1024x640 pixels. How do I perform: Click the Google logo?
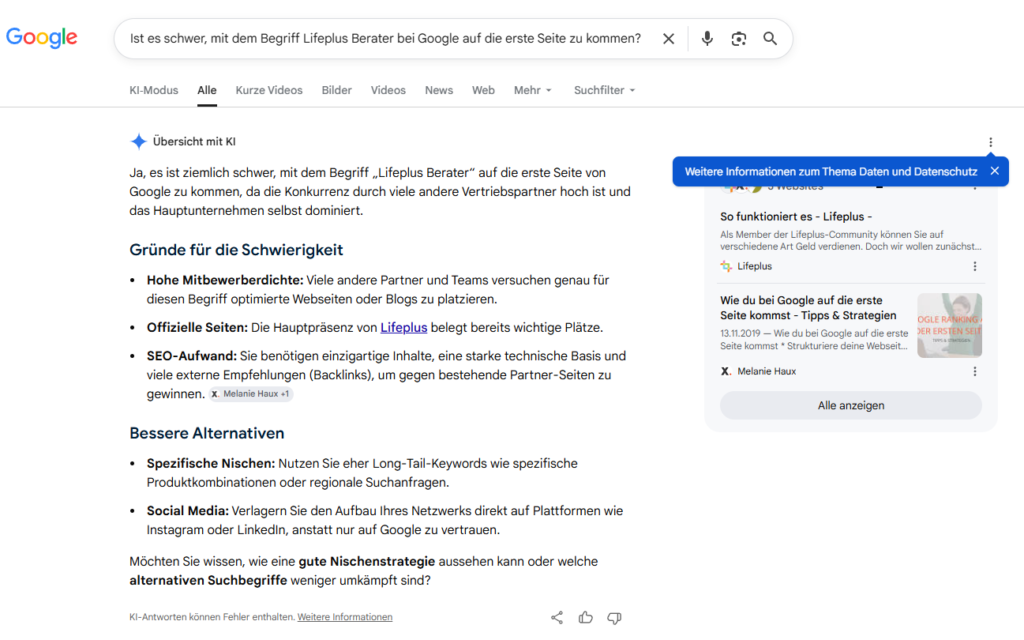coord(42,37)
